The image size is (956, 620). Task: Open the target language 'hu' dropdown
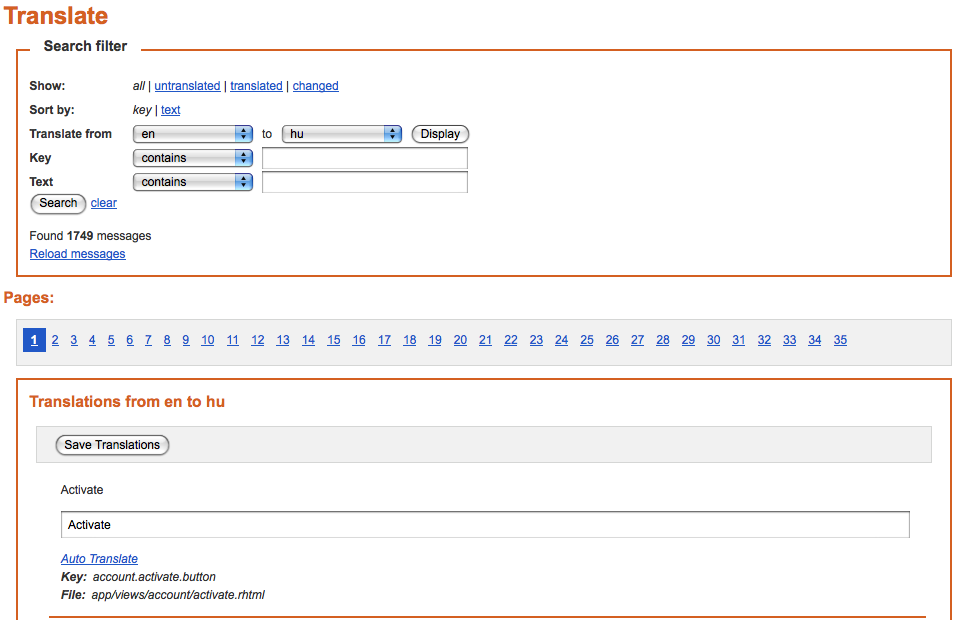point(341,134)
